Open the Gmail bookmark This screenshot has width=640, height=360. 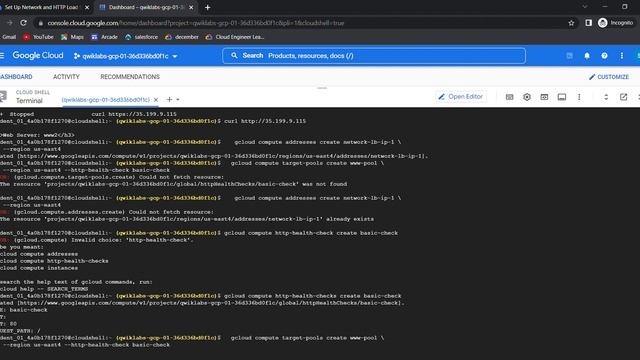pos(8,37)
